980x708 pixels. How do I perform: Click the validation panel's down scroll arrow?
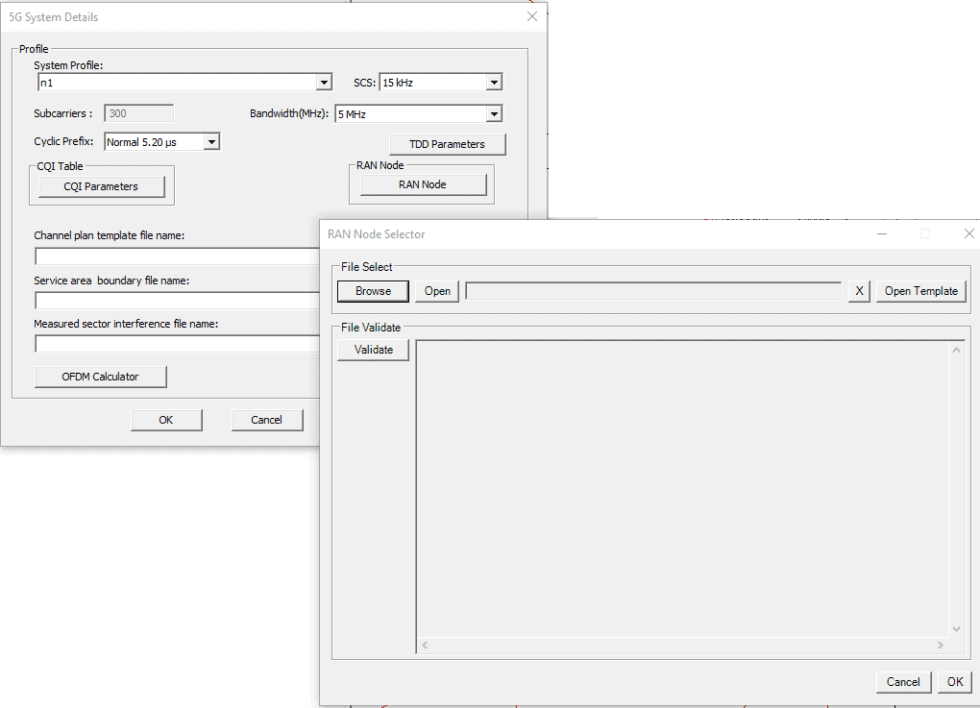956,629
